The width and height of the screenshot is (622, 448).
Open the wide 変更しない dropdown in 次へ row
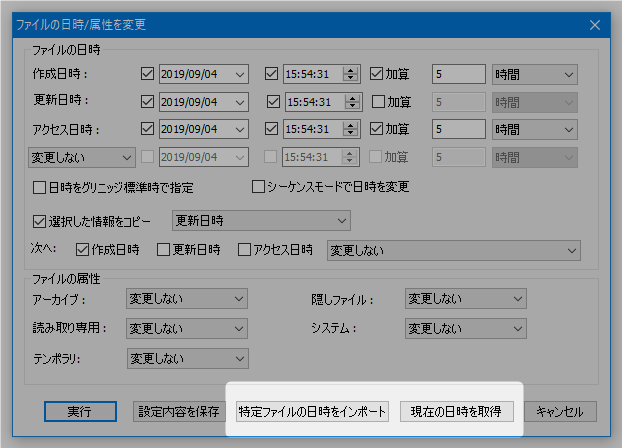(454, 250)
